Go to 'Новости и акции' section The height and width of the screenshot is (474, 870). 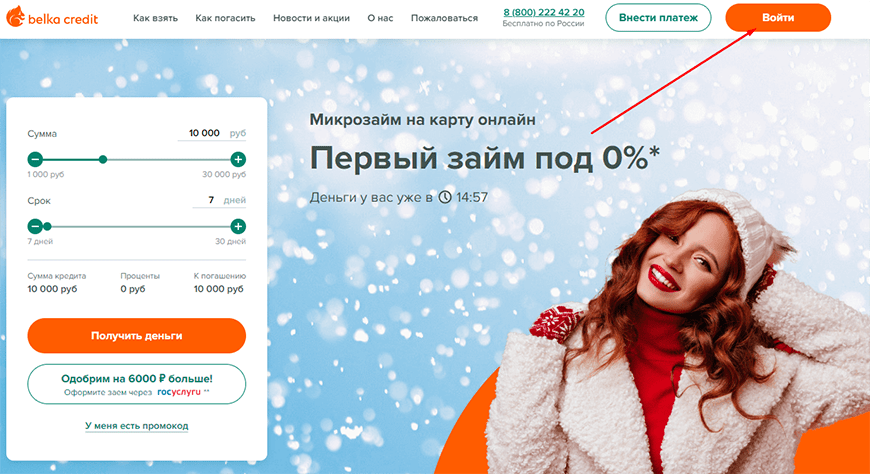(x=311, y=18)
